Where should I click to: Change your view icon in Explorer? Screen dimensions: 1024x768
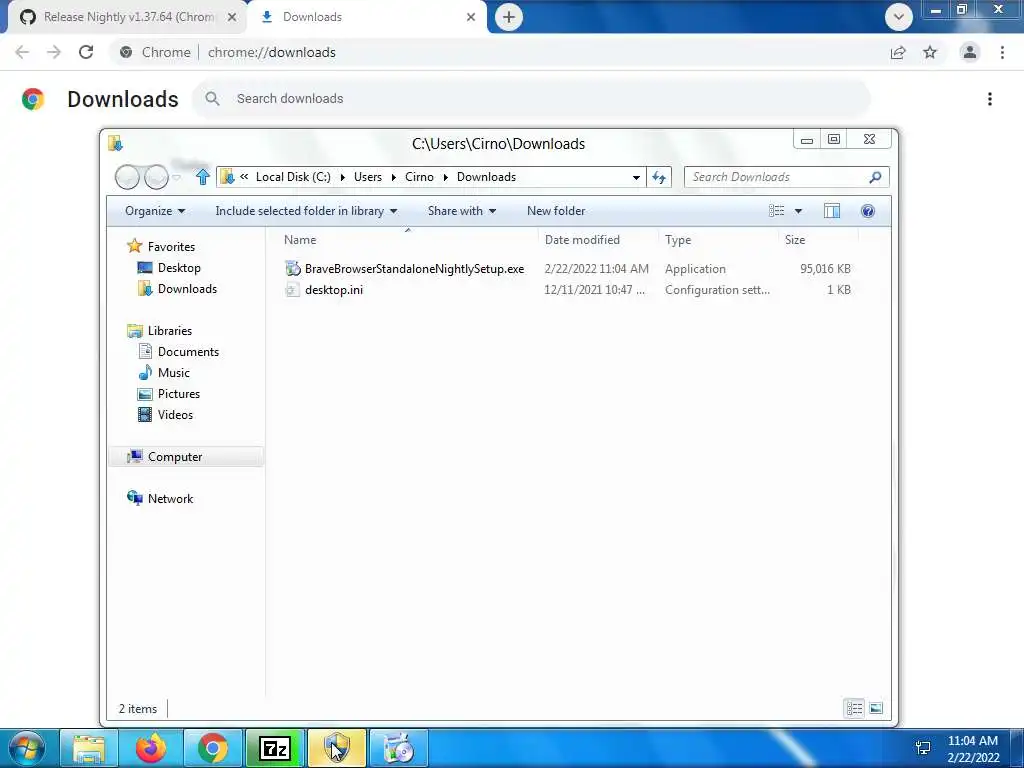[776, 211]
